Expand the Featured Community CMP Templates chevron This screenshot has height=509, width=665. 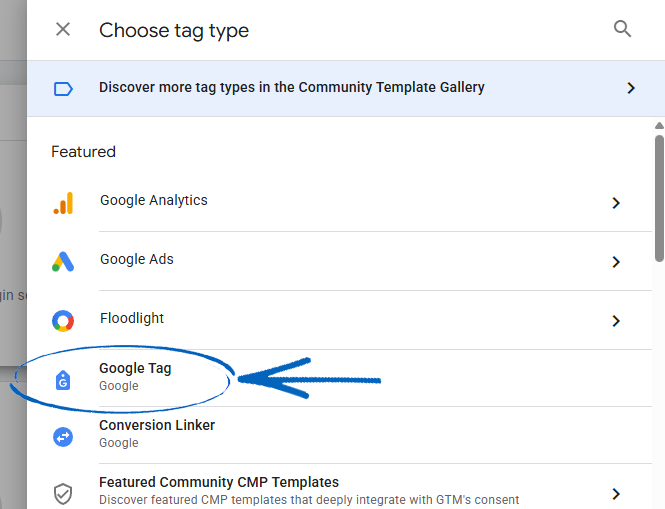coord(616,494)
